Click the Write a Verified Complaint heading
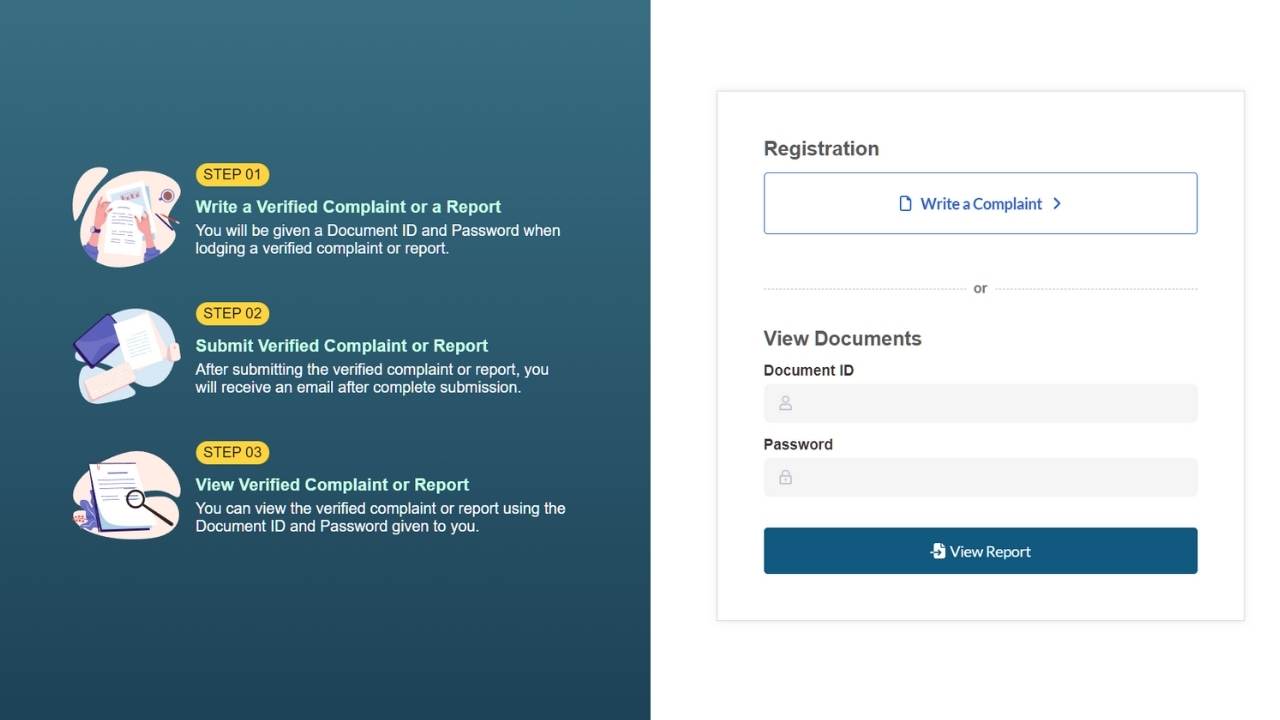Screen dimensions: 1280x720 pyautogui.click(x=348, y=207)
